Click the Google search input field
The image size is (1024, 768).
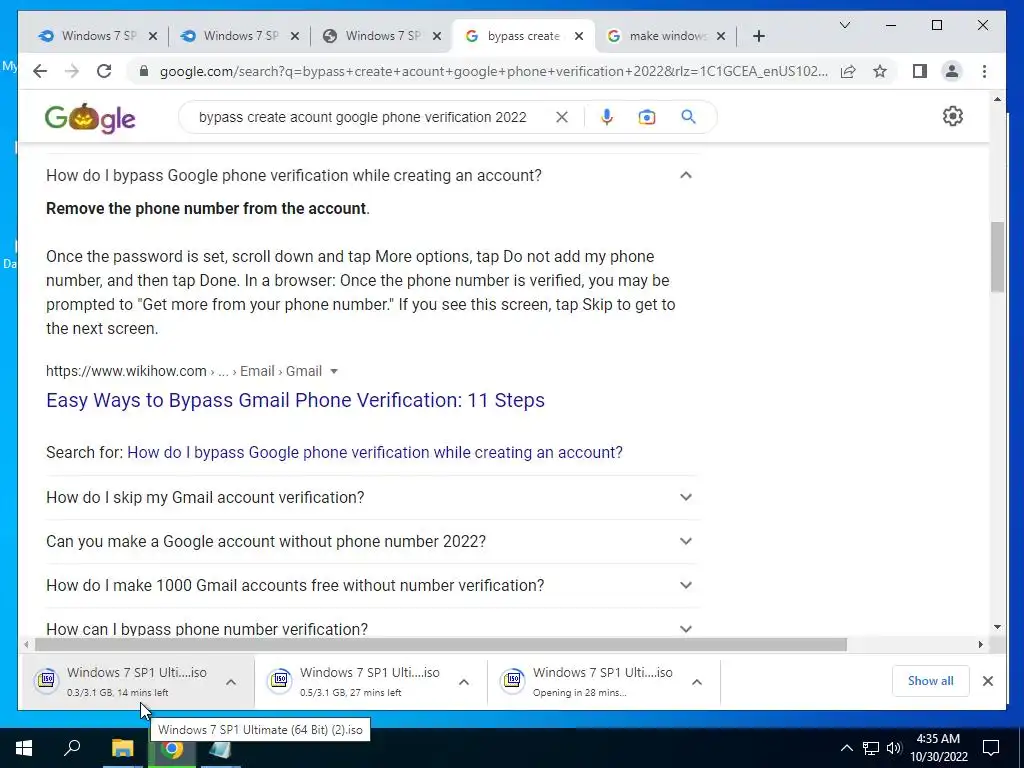click(x=362, y=117)
